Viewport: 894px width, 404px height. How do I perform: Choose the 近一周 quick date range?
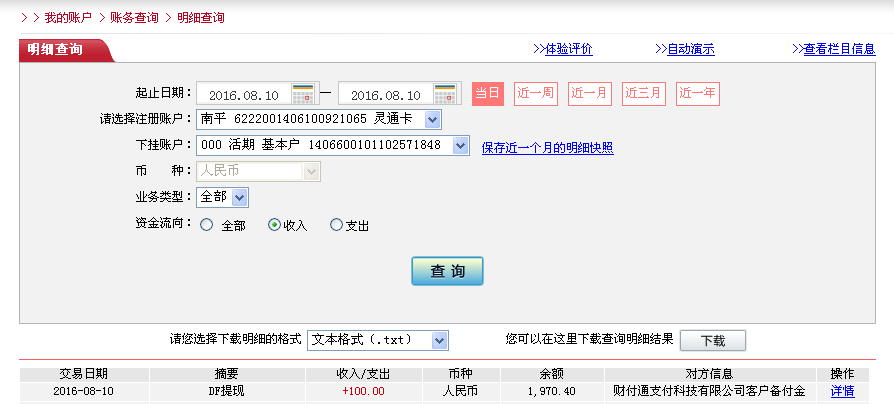[535, 94]
